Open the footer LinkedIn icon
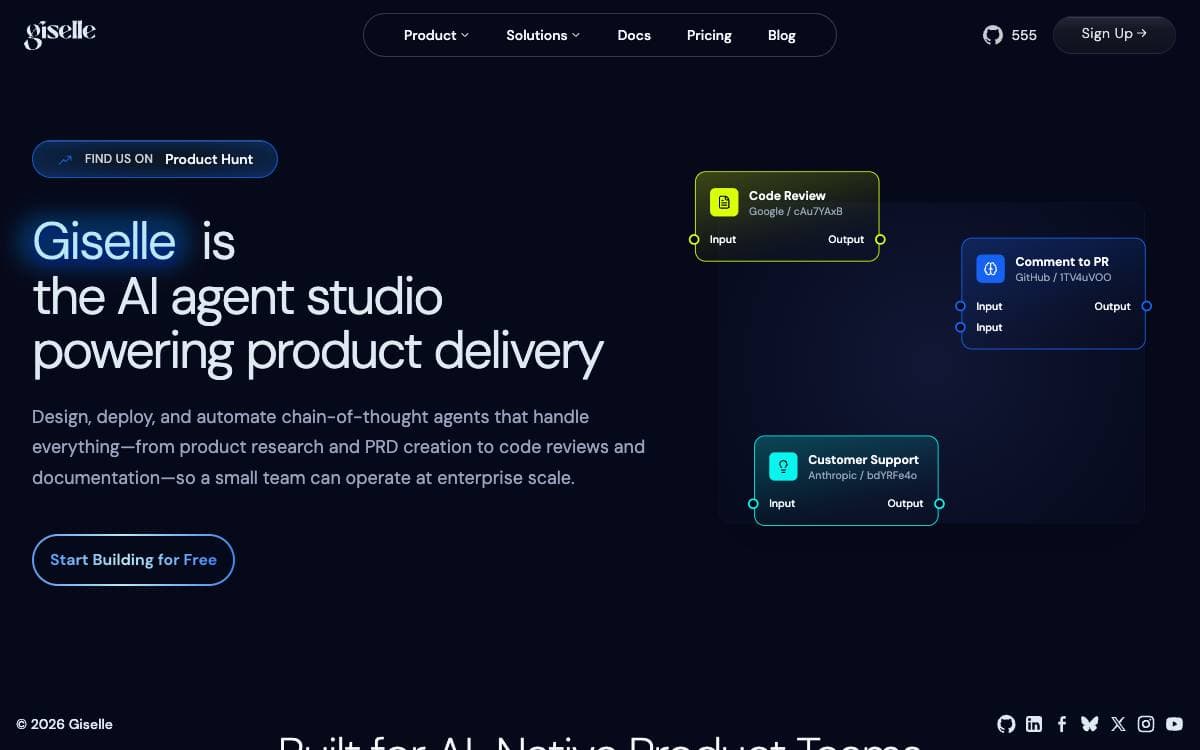Image resolution: width=1200 pixels, height=750 pixels. (1034, 724)
